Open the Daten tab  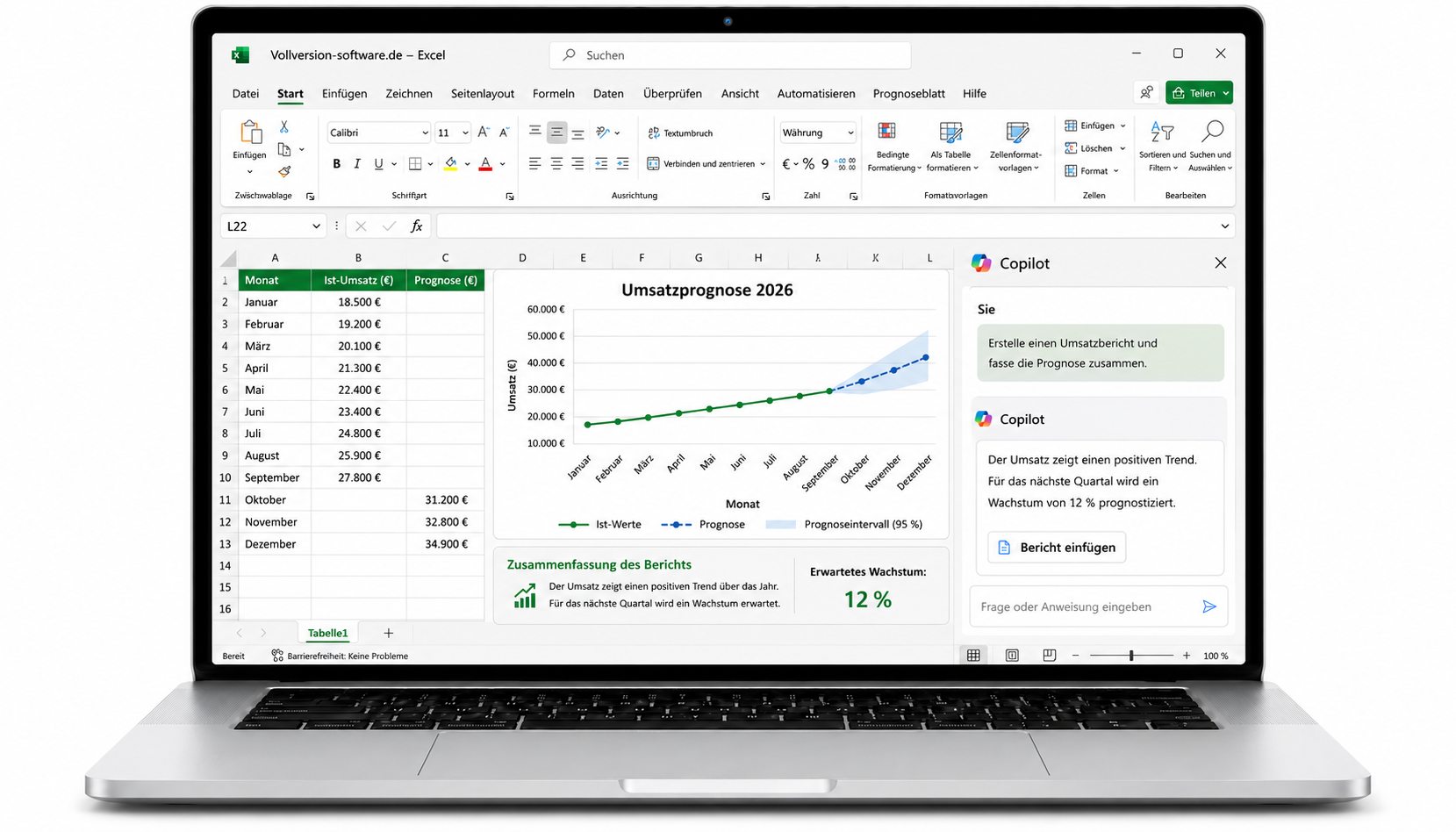[x=608, y=93]
